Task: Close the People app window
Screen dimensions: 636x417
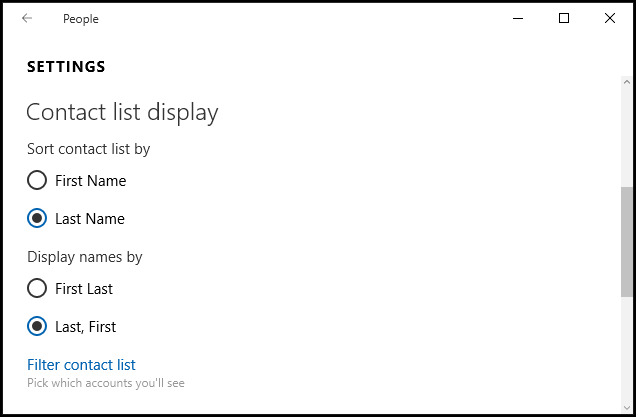Action: 610,18
